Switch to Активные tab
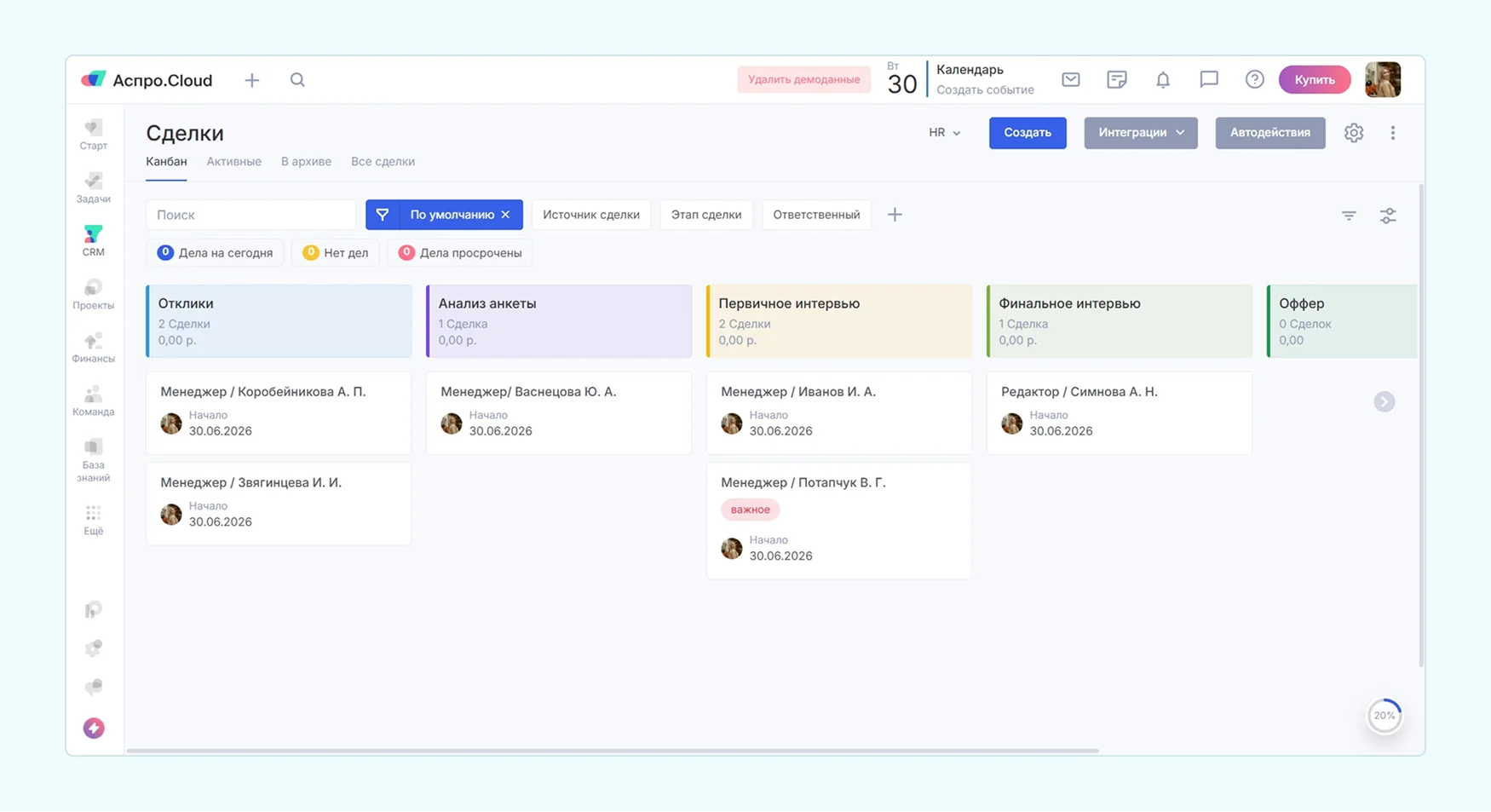 coord(233,161)
